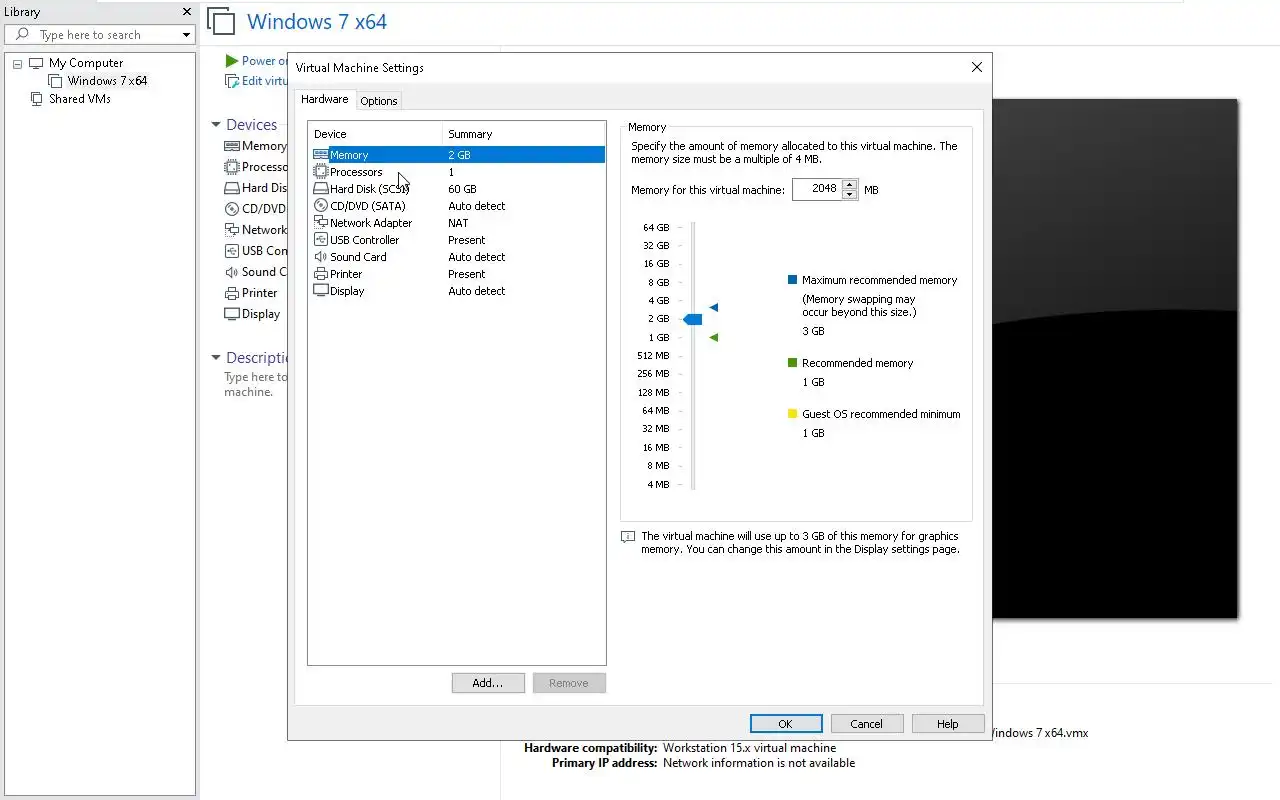Click the Add... hardware button

coord(488,683)
